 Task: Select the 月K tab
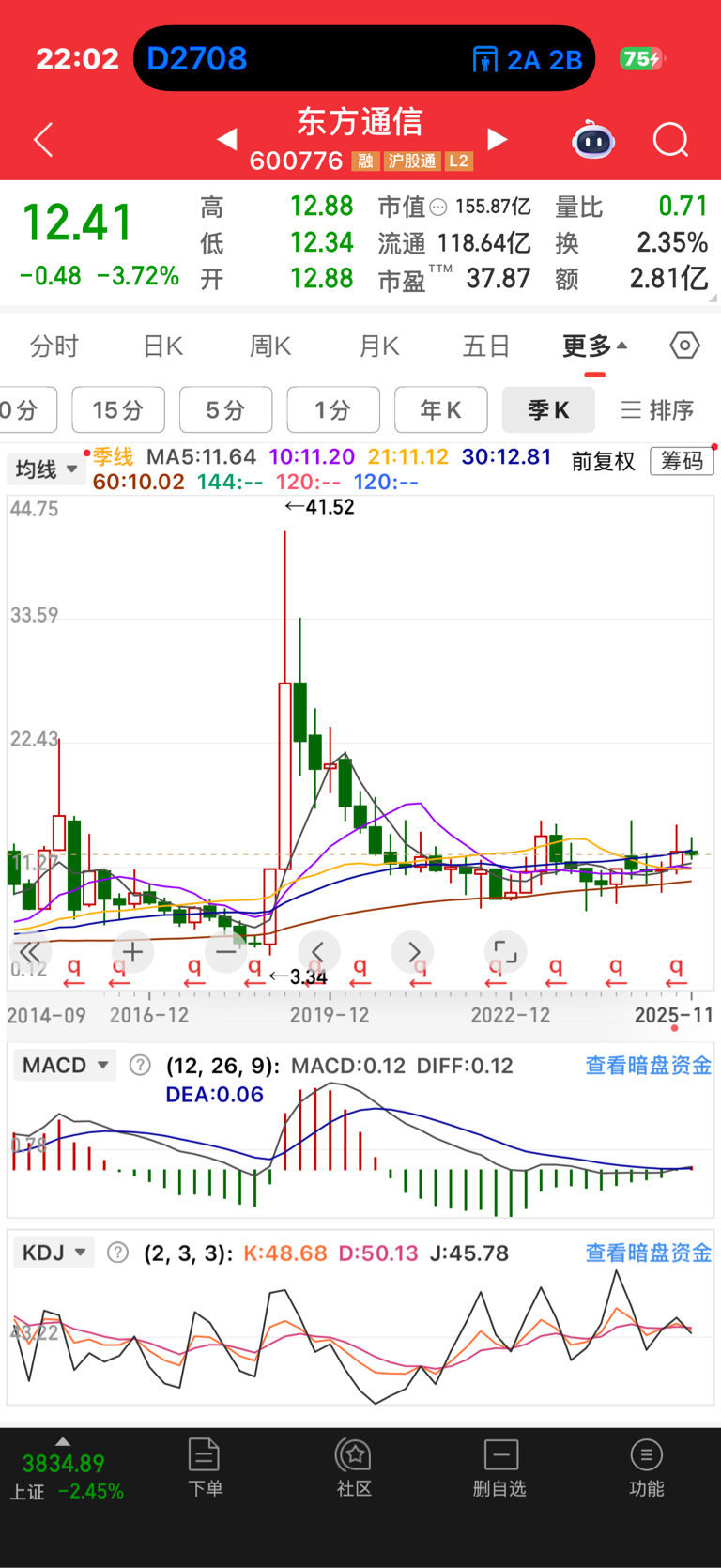379,346
